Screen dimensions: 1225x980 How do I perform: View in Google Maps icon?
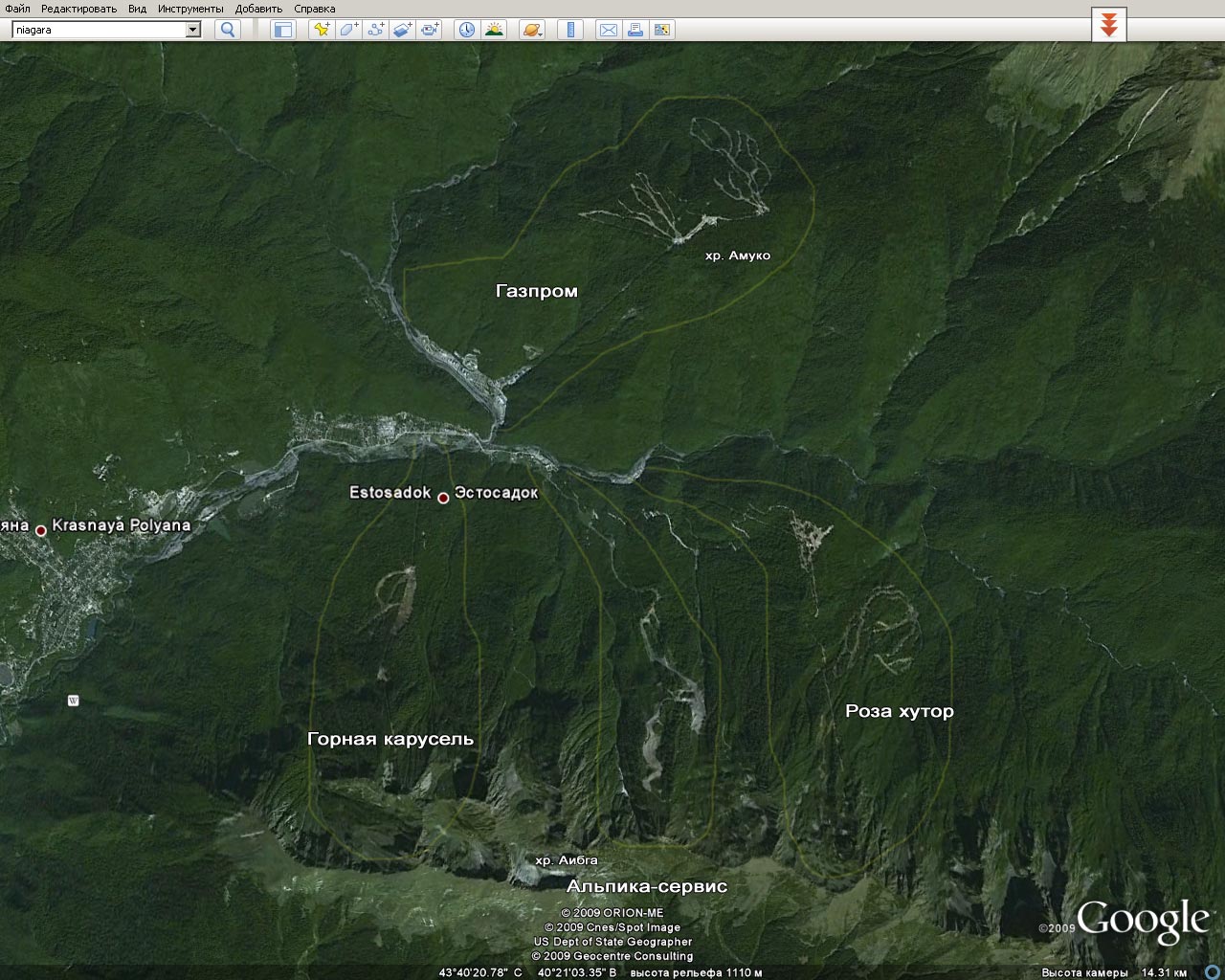(661, 30)
